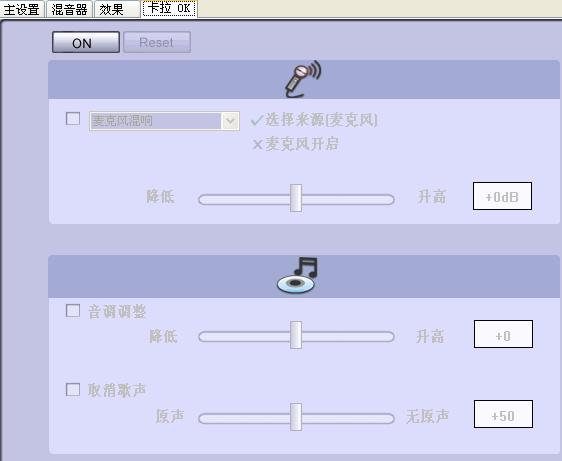The height and width of the screenshot is (461, 562).
Task: Click the 麦克风混响 combo box field
Action: click(x=164, y=121)
